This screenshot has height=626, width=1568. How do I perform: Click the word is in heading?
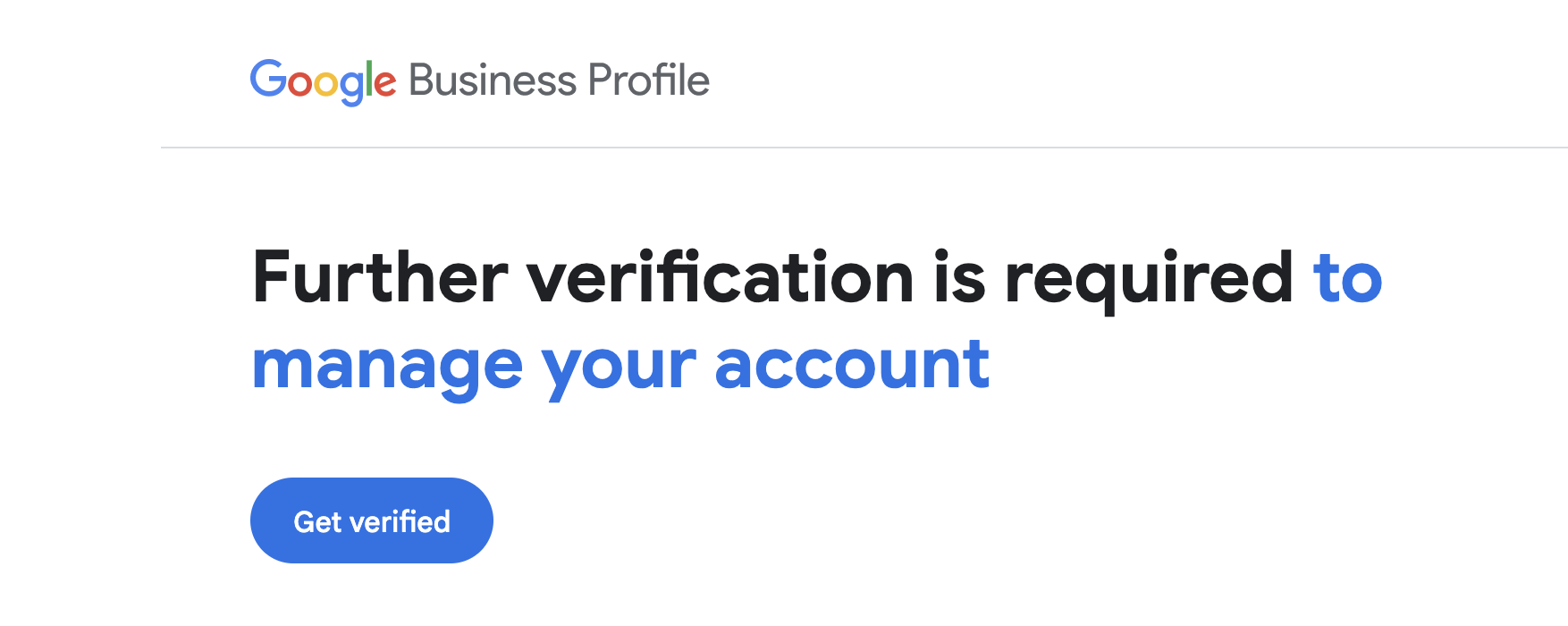[960, 277]
